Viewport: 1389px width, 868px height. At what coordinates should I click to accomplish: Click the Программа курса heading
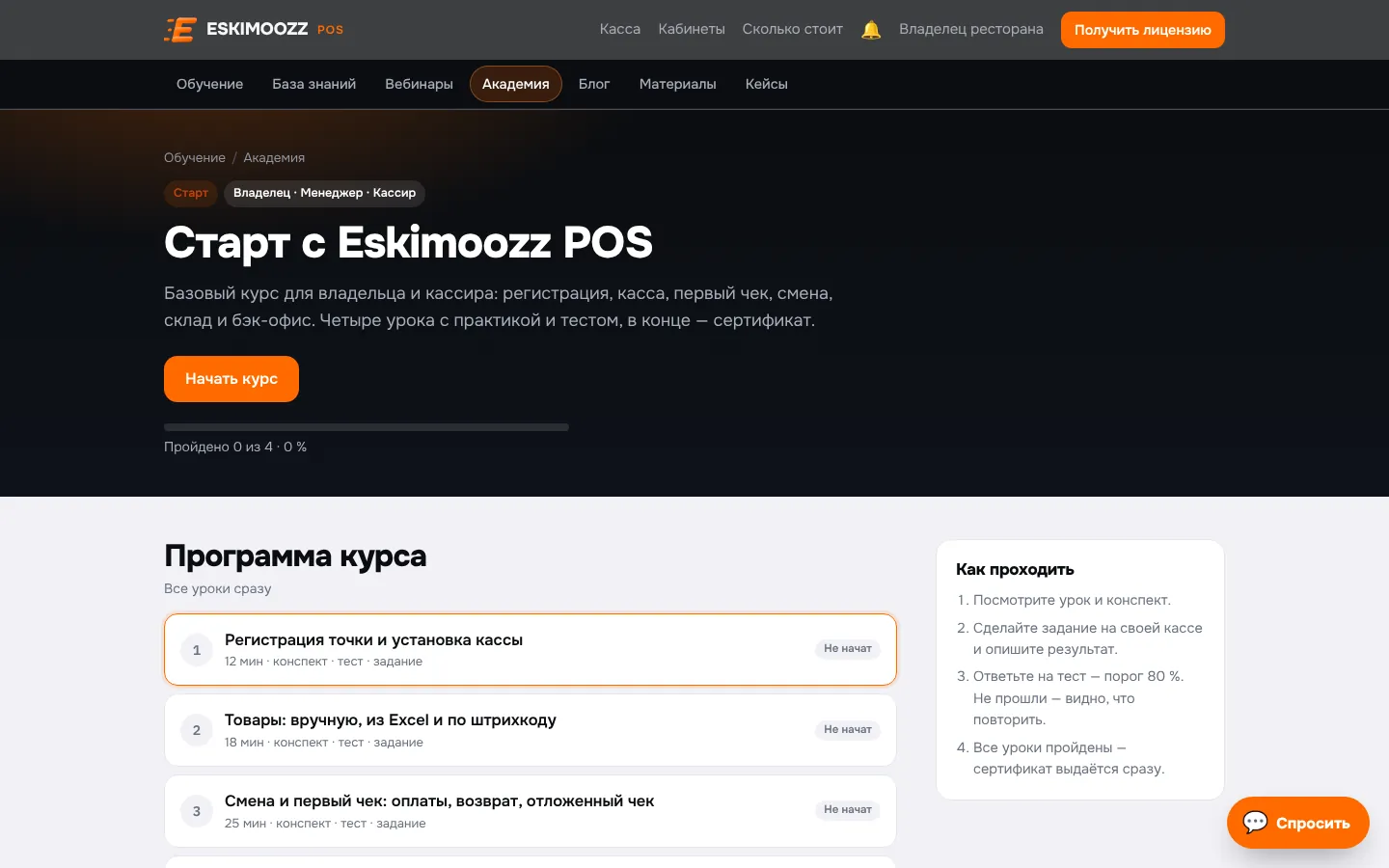pyautogui.click(x=295, y=556)
